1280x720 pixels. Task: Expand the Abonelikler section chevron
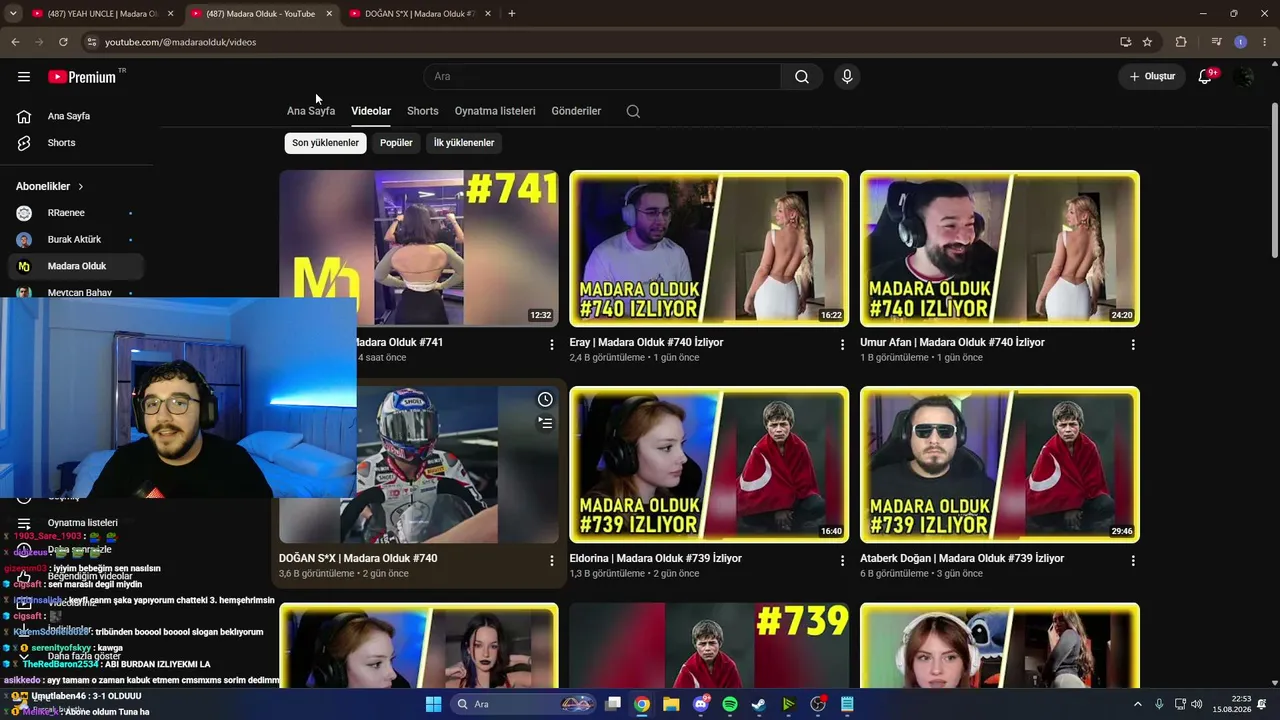[81, 186]
